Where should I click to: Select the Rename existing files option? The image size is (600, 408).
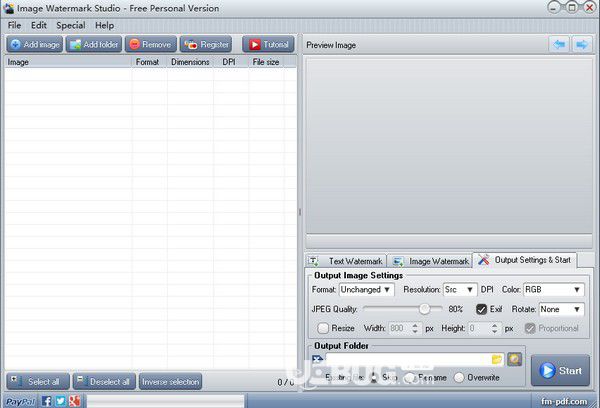click(x=411, y=378)
